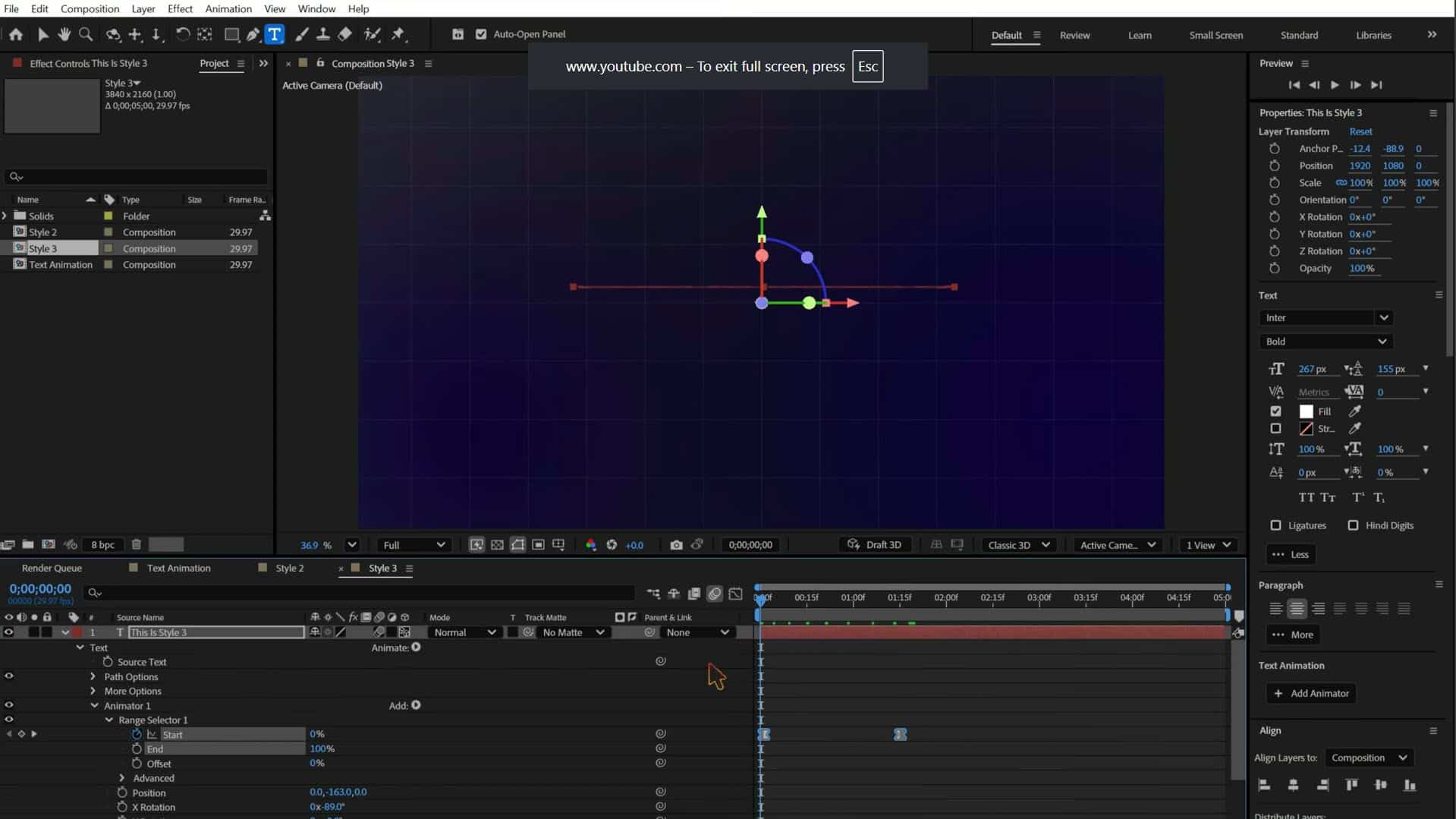1456x819 pixels.
Task: Select the Hand tool in the toolbar
Action: coord(64,34)
